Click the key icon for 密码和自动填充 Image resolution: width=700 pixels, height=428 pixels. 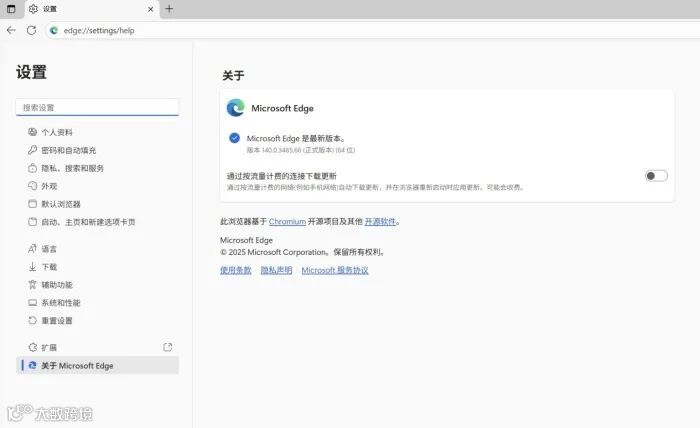point(32,150)
